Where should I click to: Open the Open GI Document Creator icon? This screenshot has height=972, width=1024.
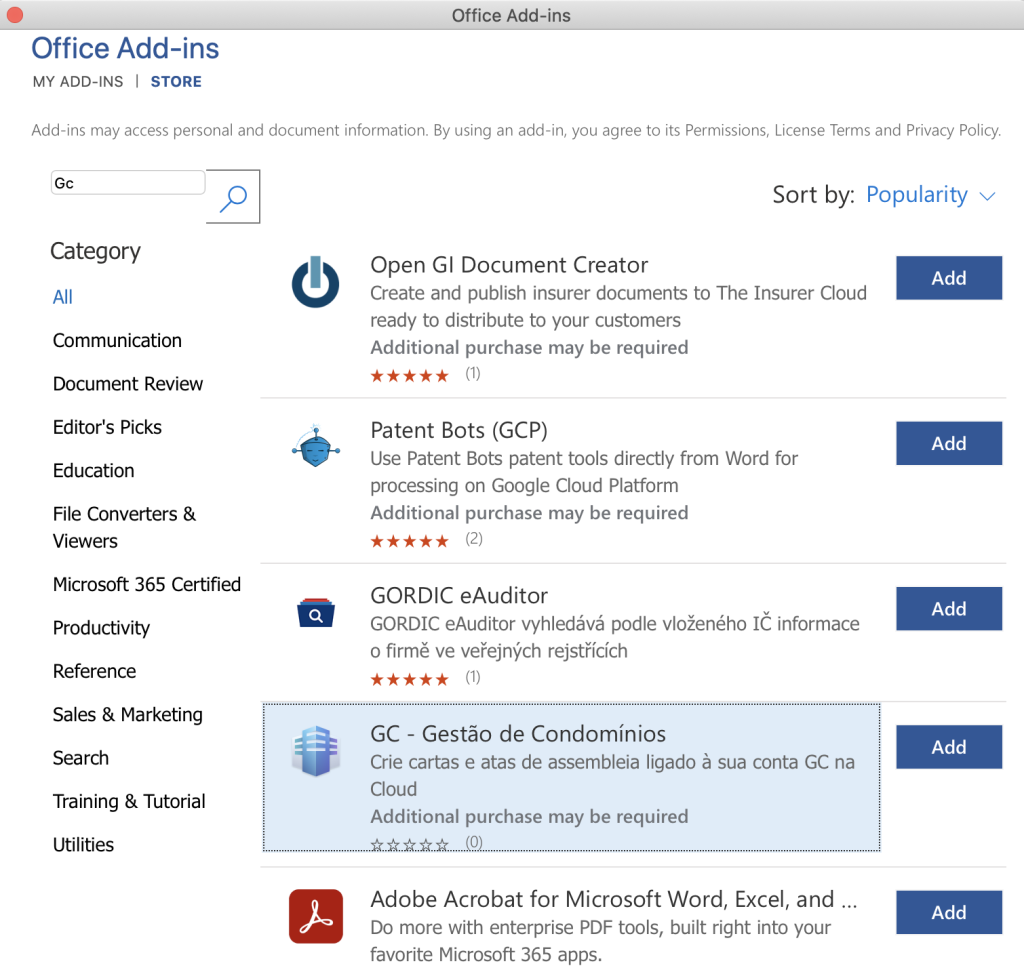(315, 282)
